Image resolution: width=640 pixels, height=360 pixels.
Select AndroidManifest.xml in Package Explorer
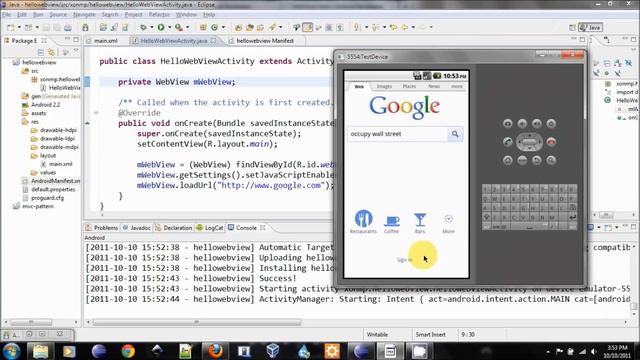pyautogui.click(x=56, y=181)
